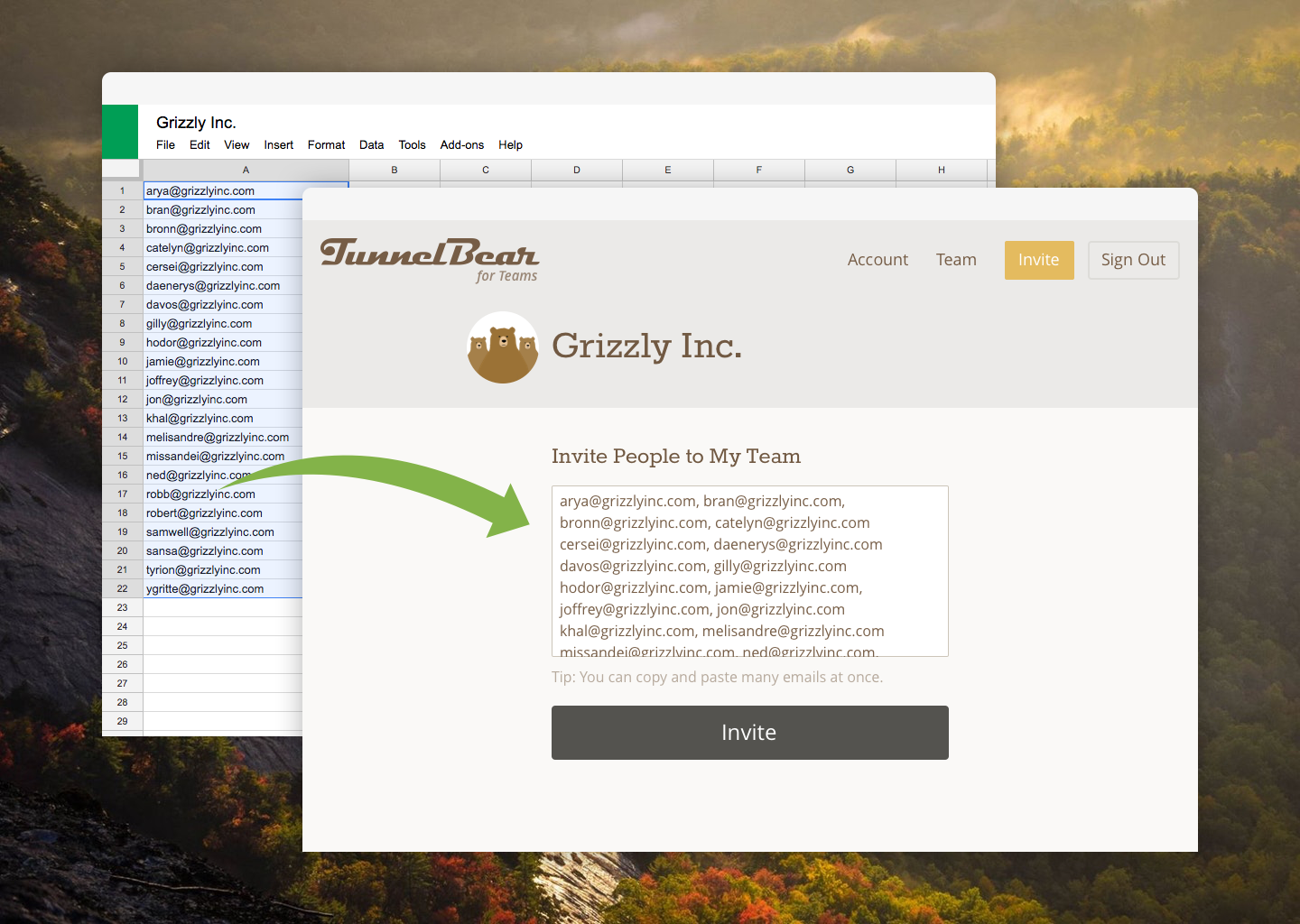
Task: Open the Edit menu
Action: tap(200, 145)
